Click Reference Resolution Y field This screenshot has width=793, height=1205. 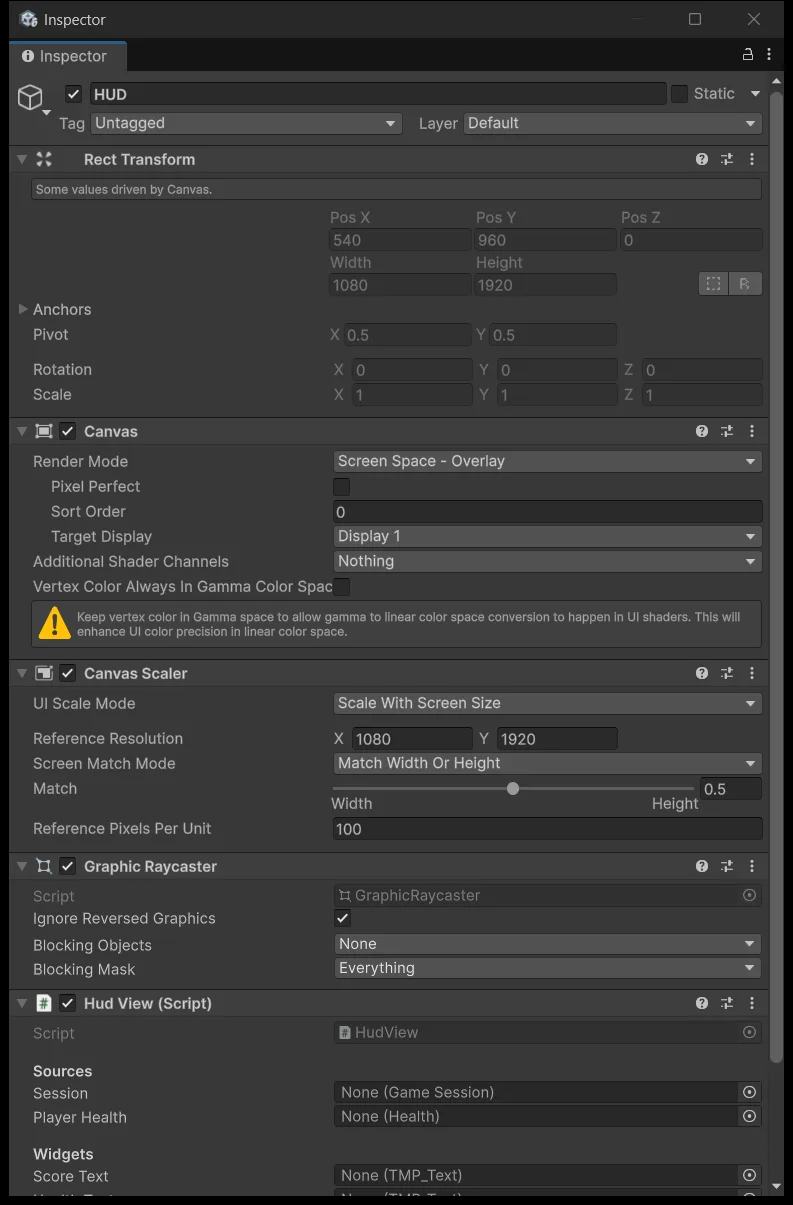click(557, 739)
